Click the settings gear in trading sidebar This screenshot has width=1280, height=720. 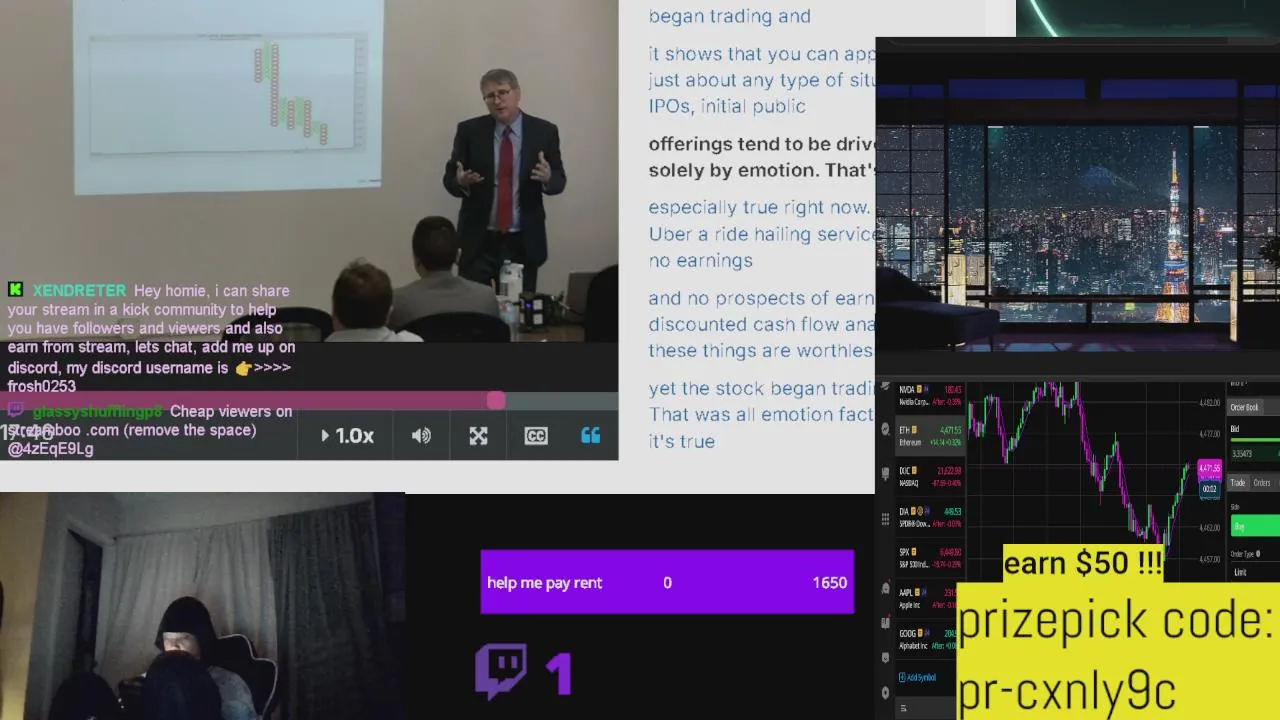[x=885, y=693]
